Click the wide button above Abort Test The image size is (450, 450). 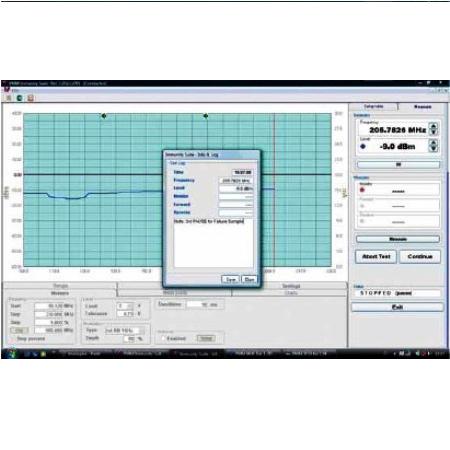[x=398, y=239]
